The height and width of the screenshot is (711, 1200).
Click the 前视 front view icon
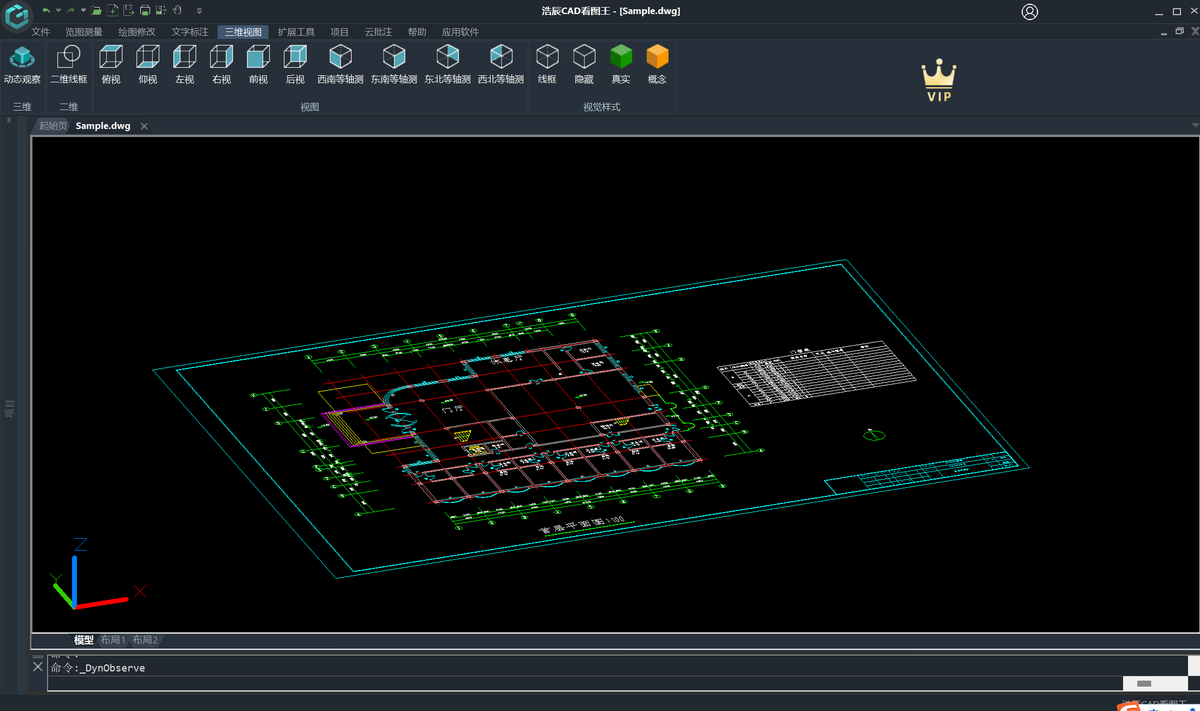click(x=258, y=64)
